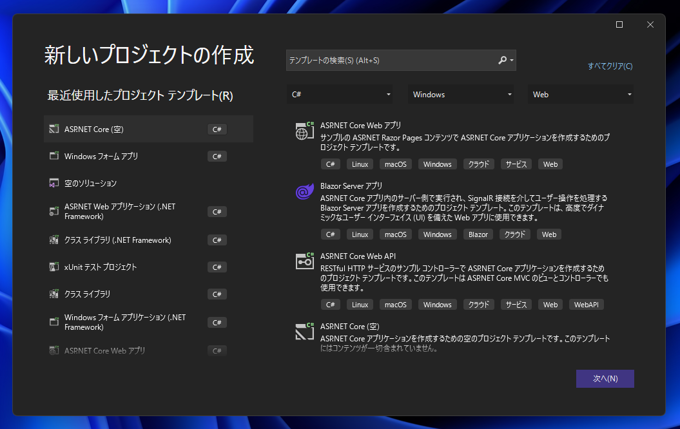The width and height of the screenshot is (680, 429).
Task: Select ASP.NET Core Web アプリ template title
Action: (360, 125)
